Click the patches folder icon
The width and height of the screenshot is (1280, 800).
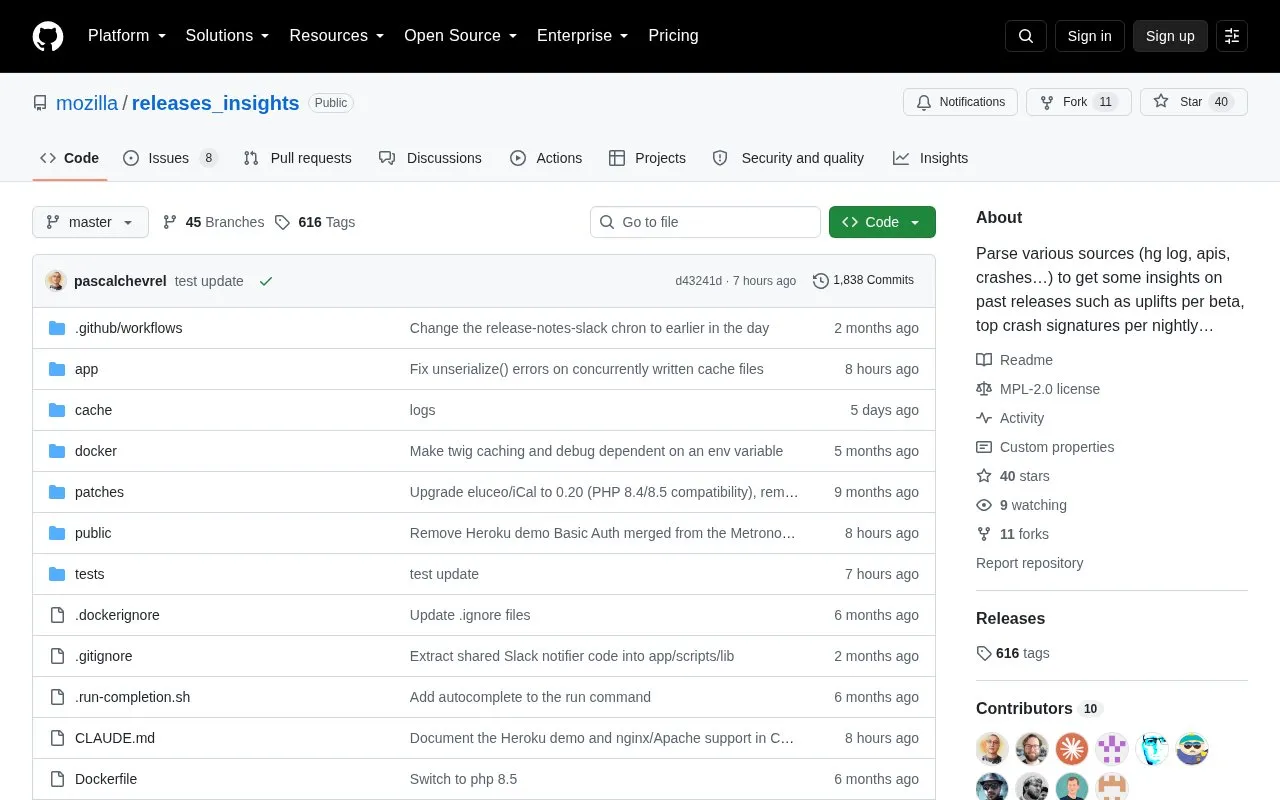(x=57, y=492)
